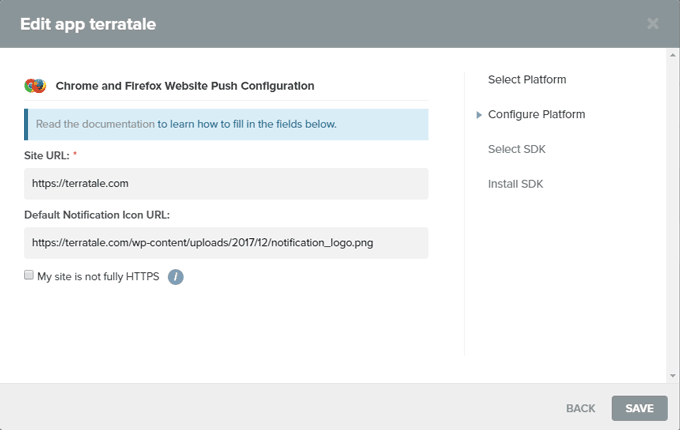Click the info icon beside HTTPS checkbox

point(176,277)
